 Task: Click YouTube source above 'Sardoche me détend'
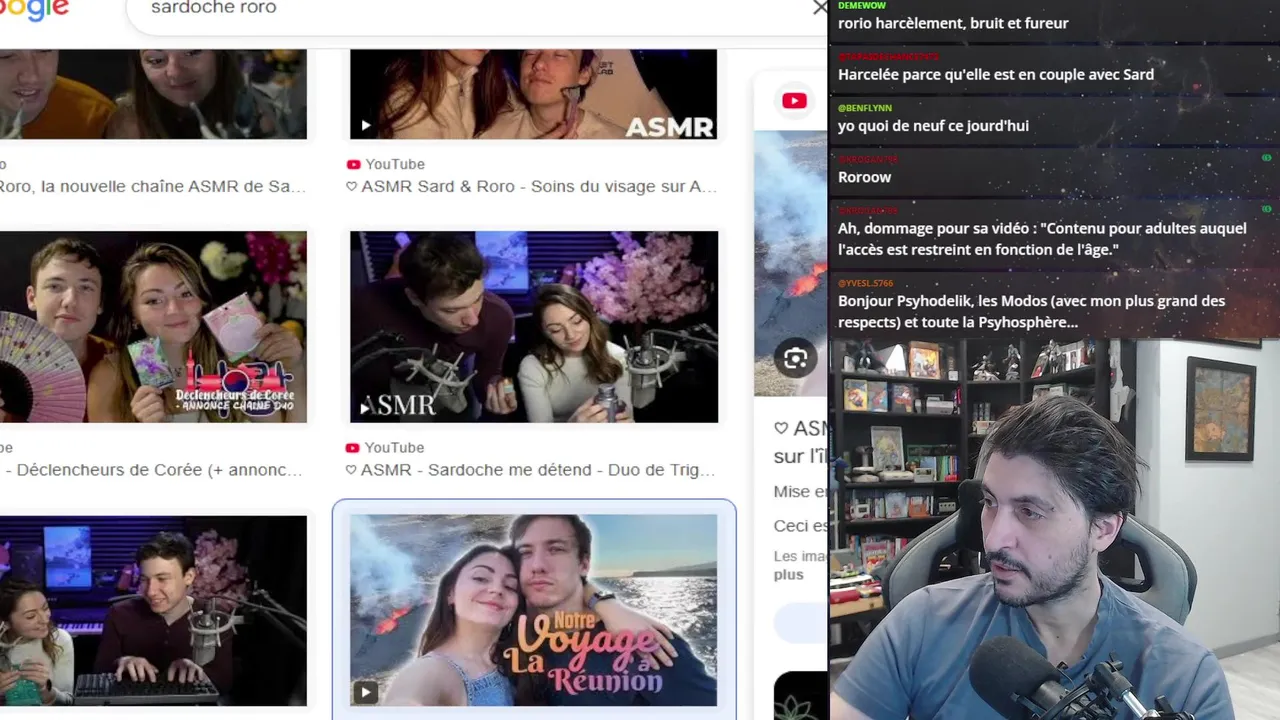click(x=395, y=447)
